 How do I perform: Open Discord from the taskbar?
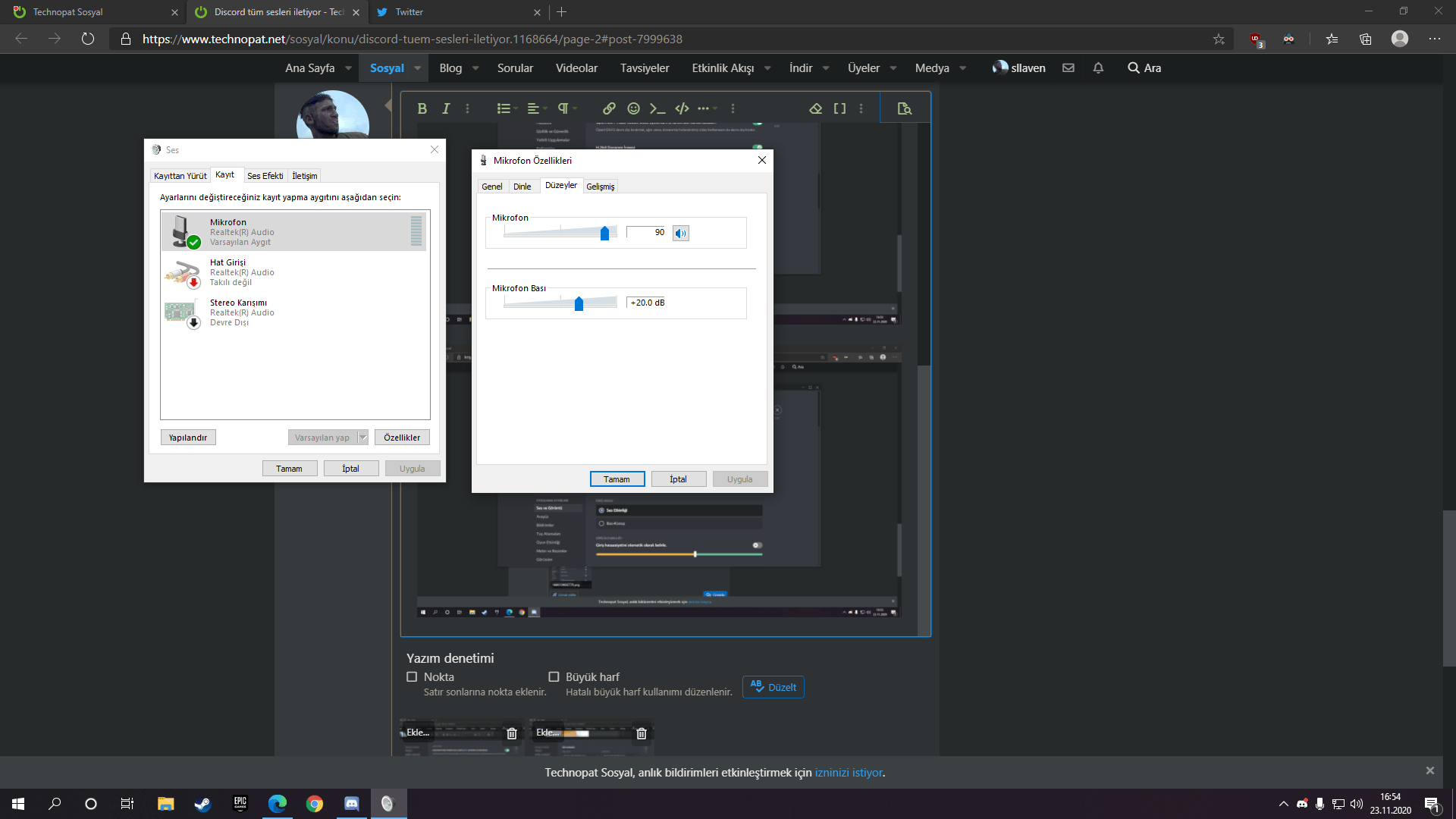click(x=351, y=804)
